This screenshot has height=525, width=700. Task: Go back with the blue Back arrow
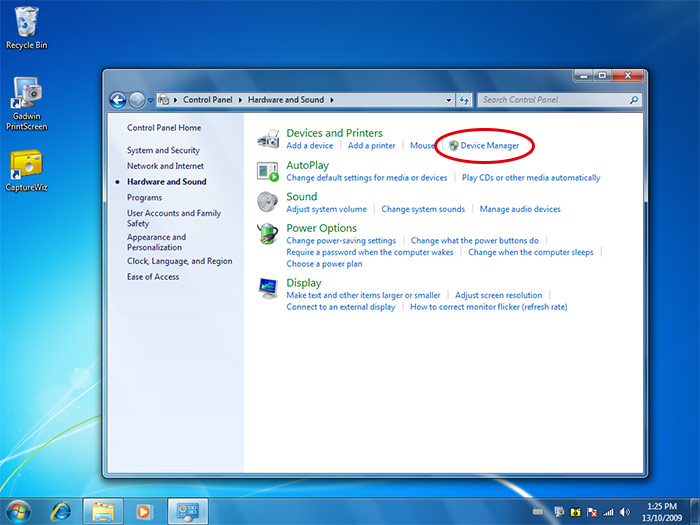tap(118, 100)
